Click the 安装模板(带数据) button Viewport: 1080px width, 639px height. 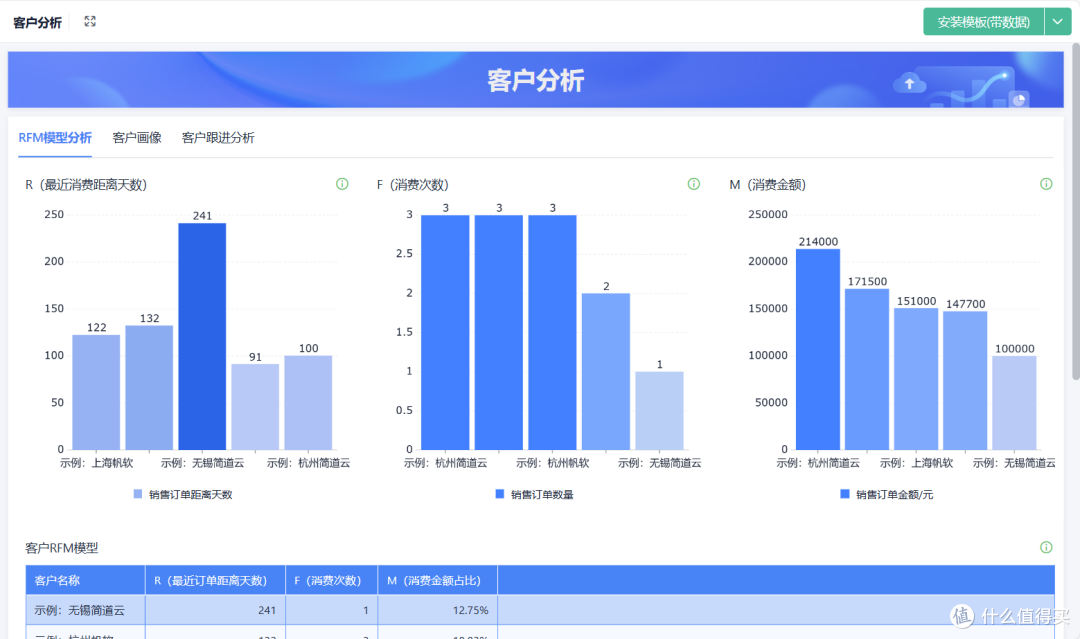tap(984, 22)
